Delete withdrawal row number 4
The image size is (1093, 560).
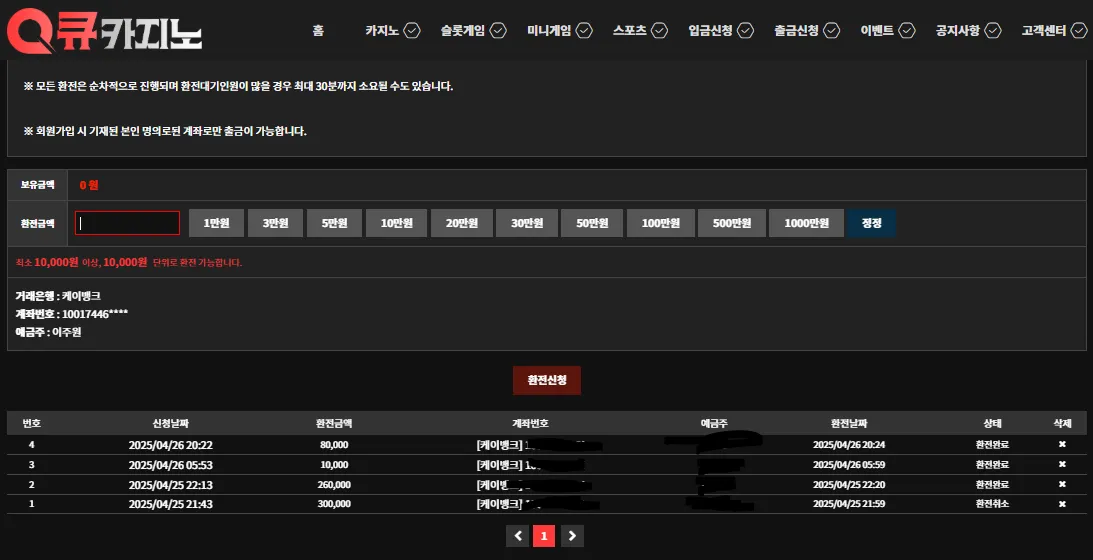point(1062,444)
